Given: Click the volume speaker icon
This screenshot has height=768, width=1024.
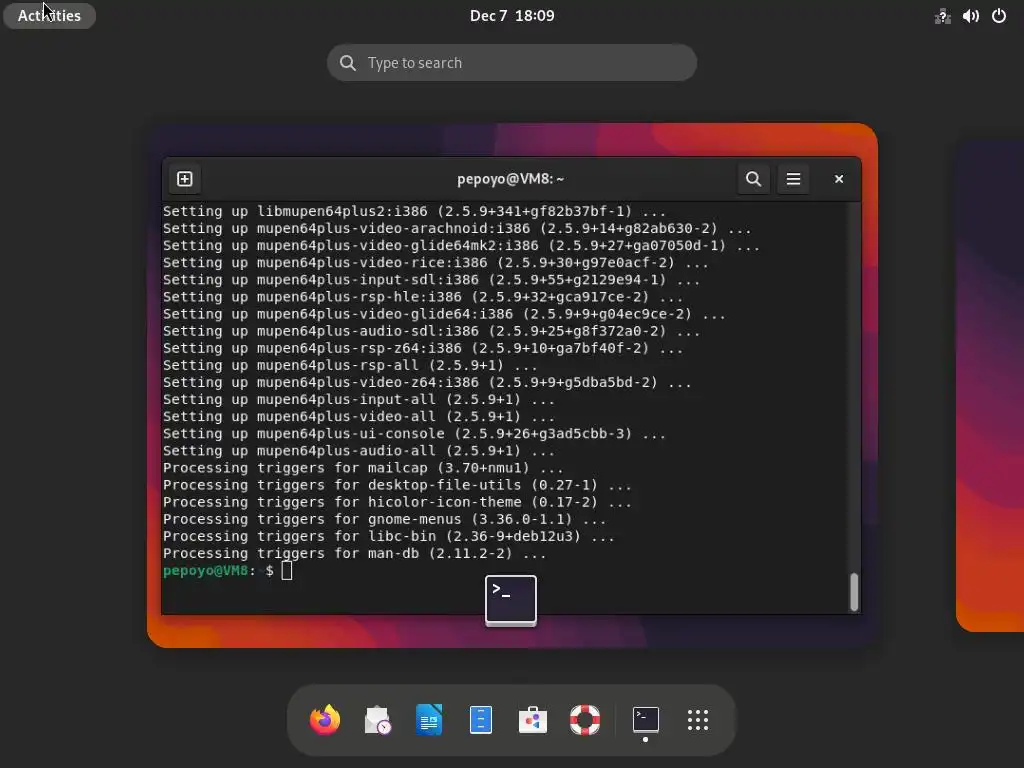Looking at the screenshot, I should pos(970,16).
